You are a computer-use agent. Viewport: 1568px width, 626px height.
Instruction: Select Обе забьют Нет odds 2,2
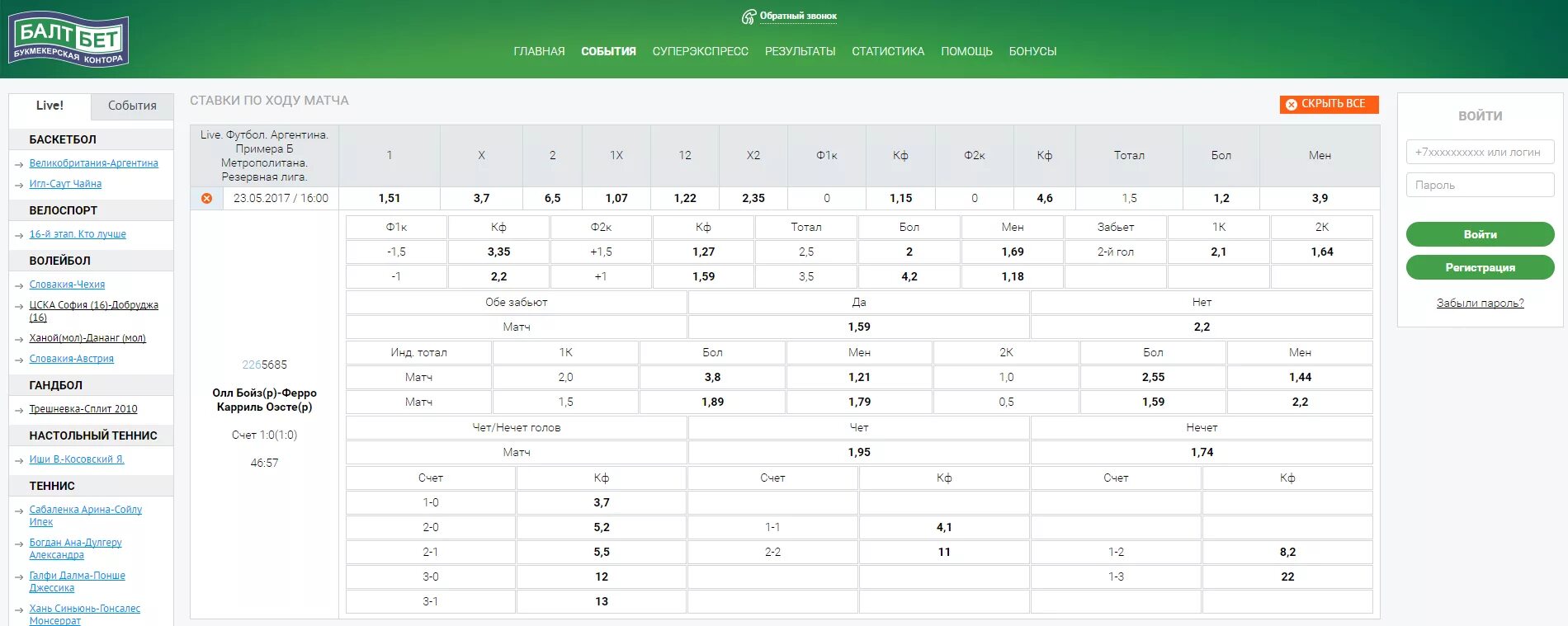pos(1202,327)
